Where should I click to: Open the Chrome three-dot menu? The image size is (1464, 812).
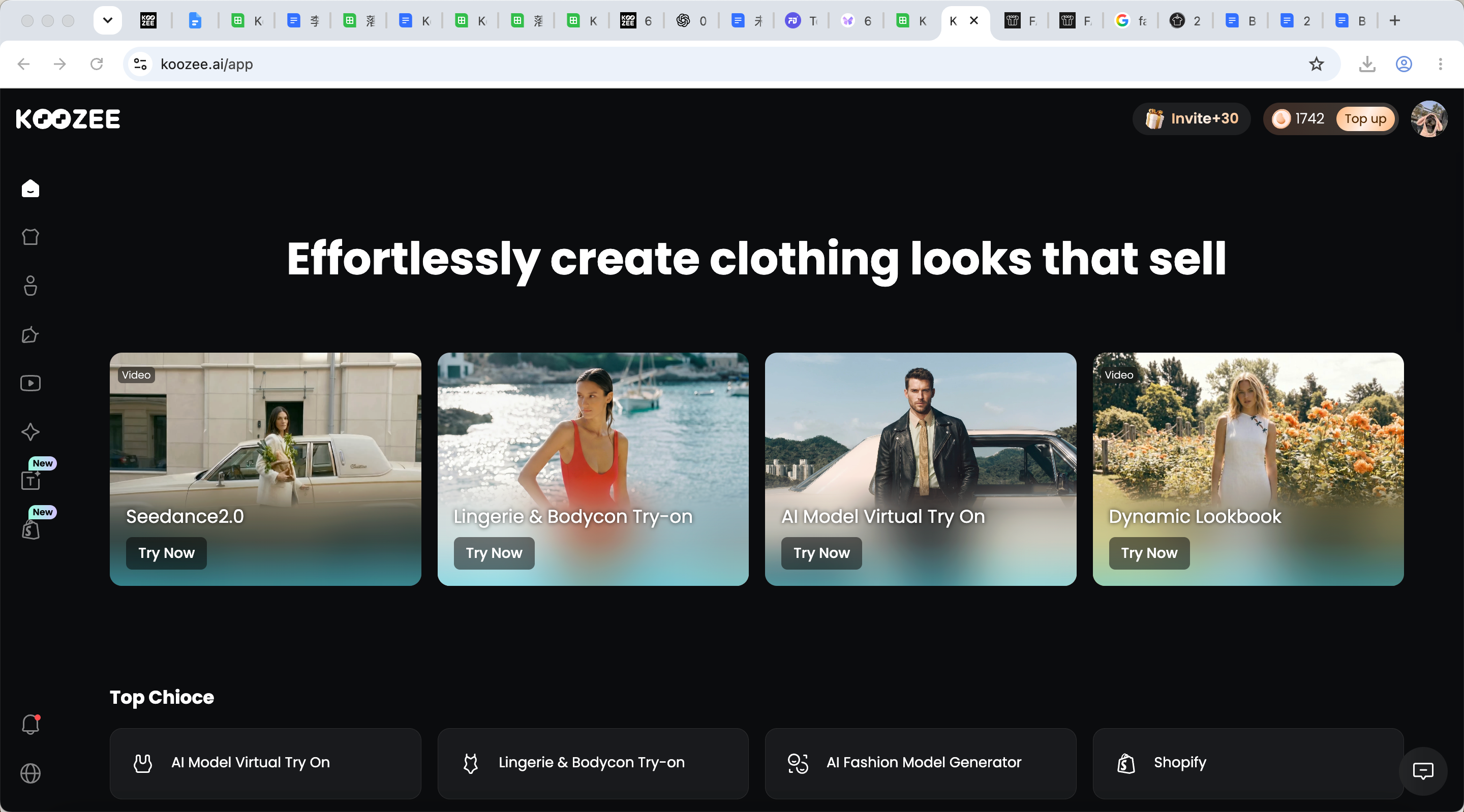pos(1440,64)
